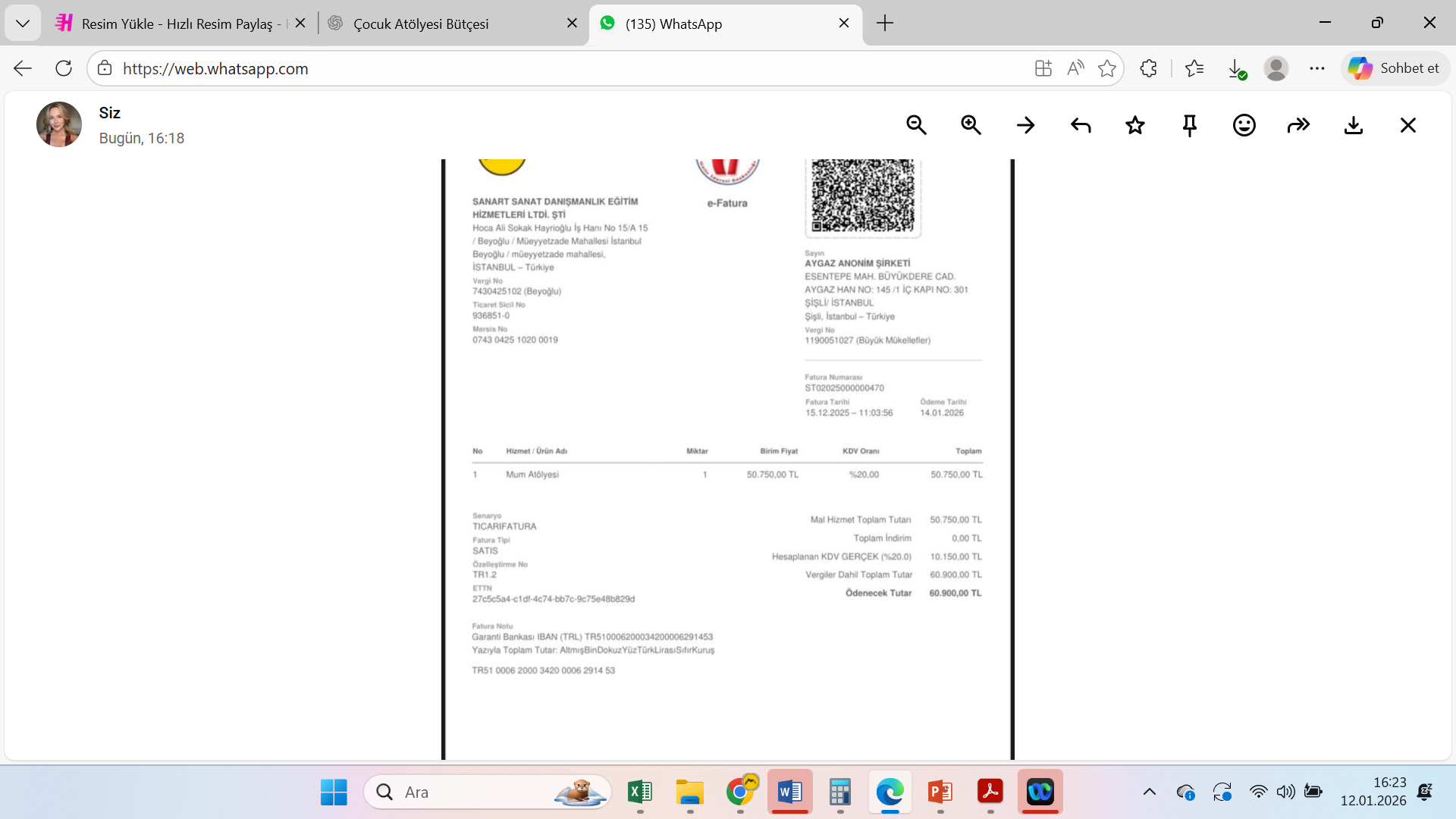
Task: Go to message with the right arrow icon
Action: pos(1025,125)
